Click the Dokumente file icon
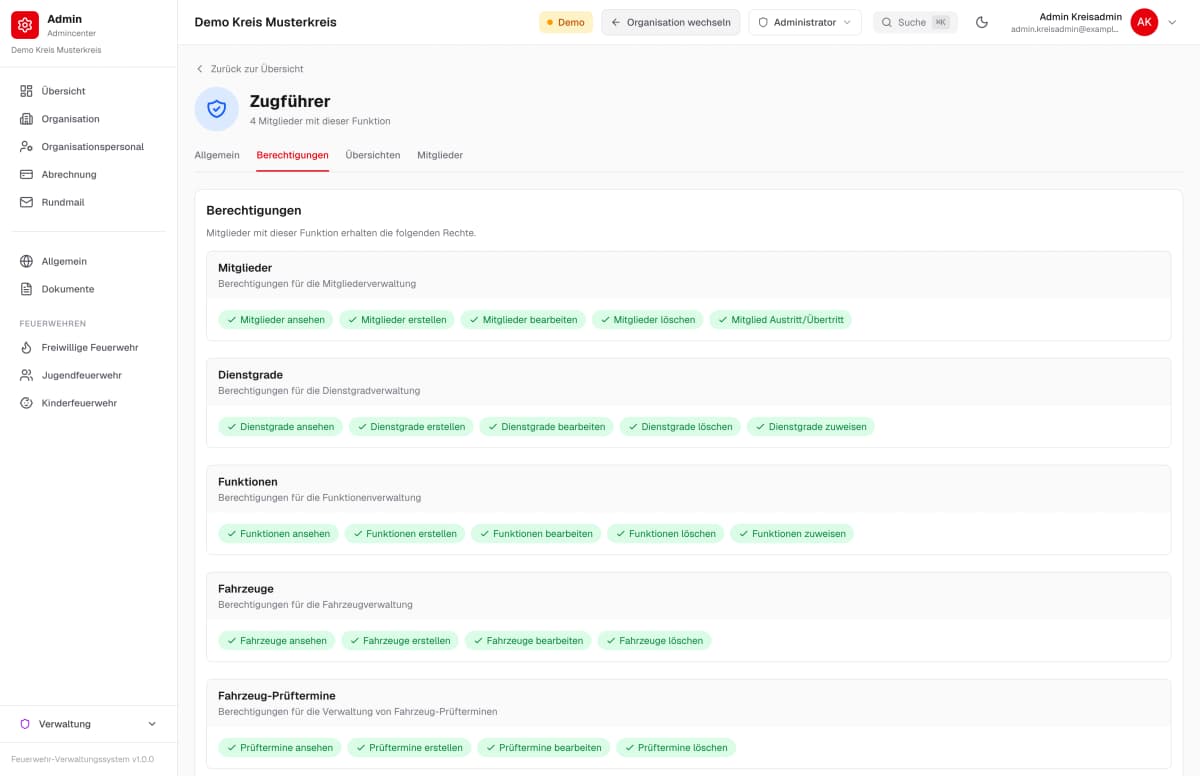 [x=26, y=289]
